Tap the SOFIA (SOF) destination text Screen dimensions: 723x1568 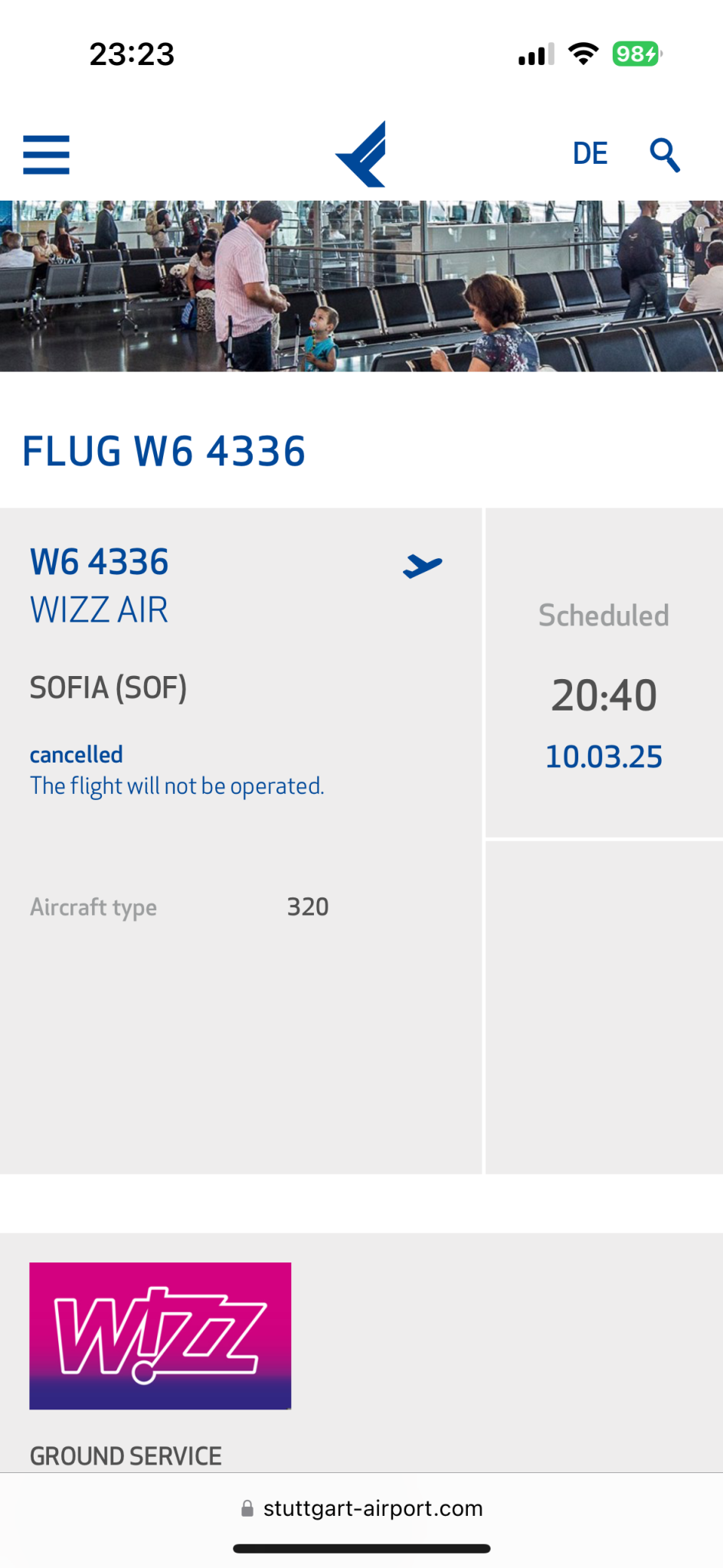point(108,688)
